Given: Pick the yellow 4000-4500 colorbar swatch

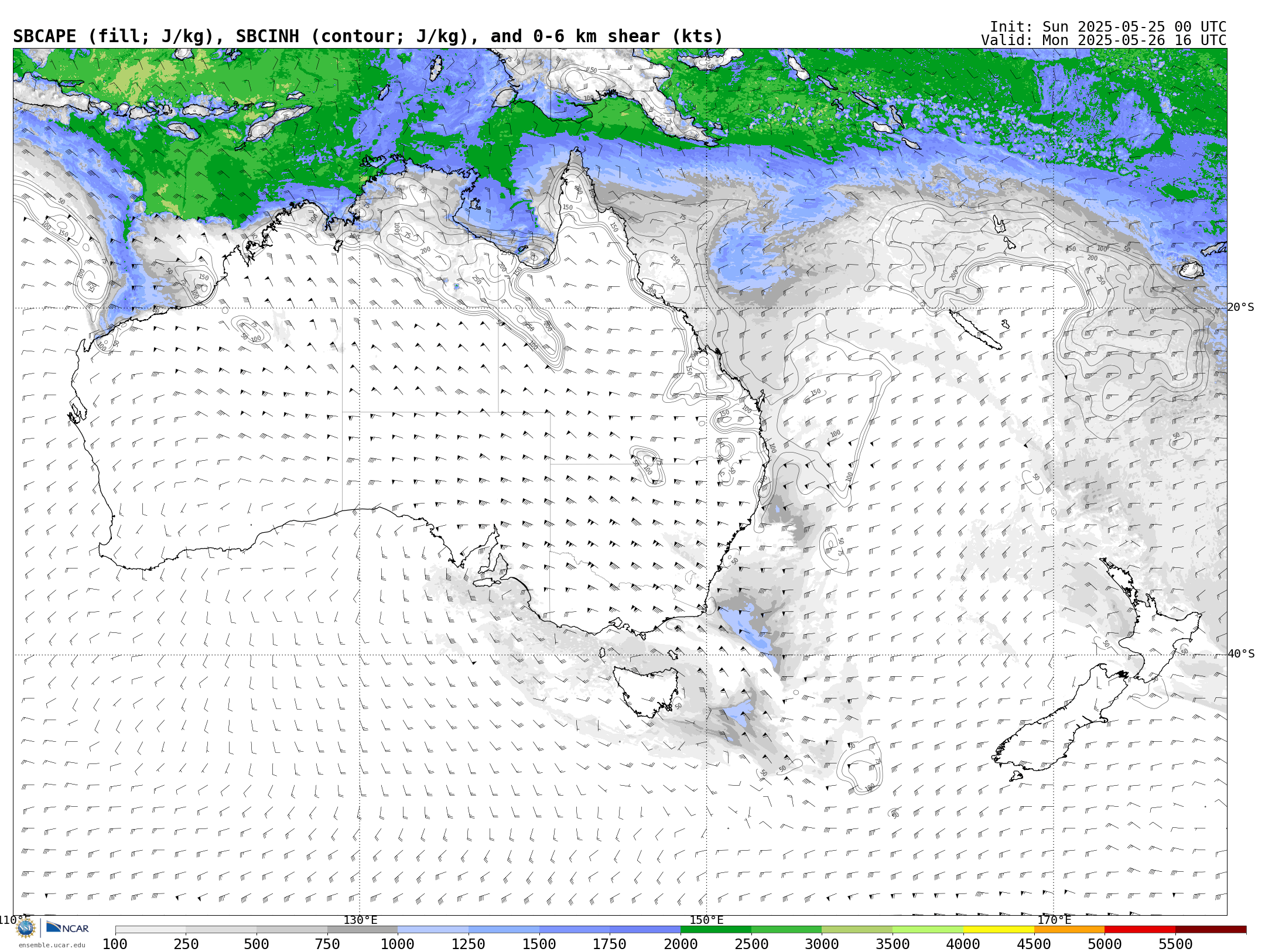Looking at the screenshot, I should [x=999, y=930].
